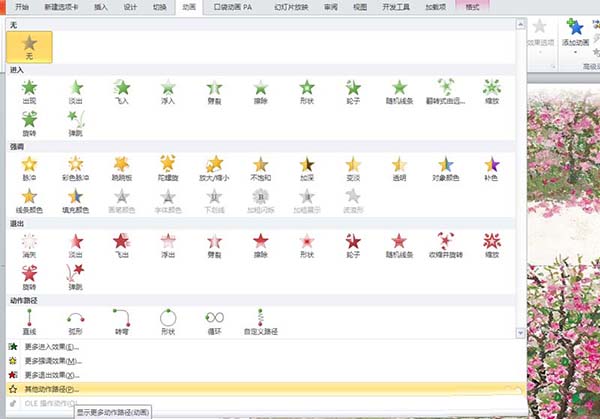Apply the 弧形 motion path
600x419 pixels.
pyautogui.click(x=76, y=322)
